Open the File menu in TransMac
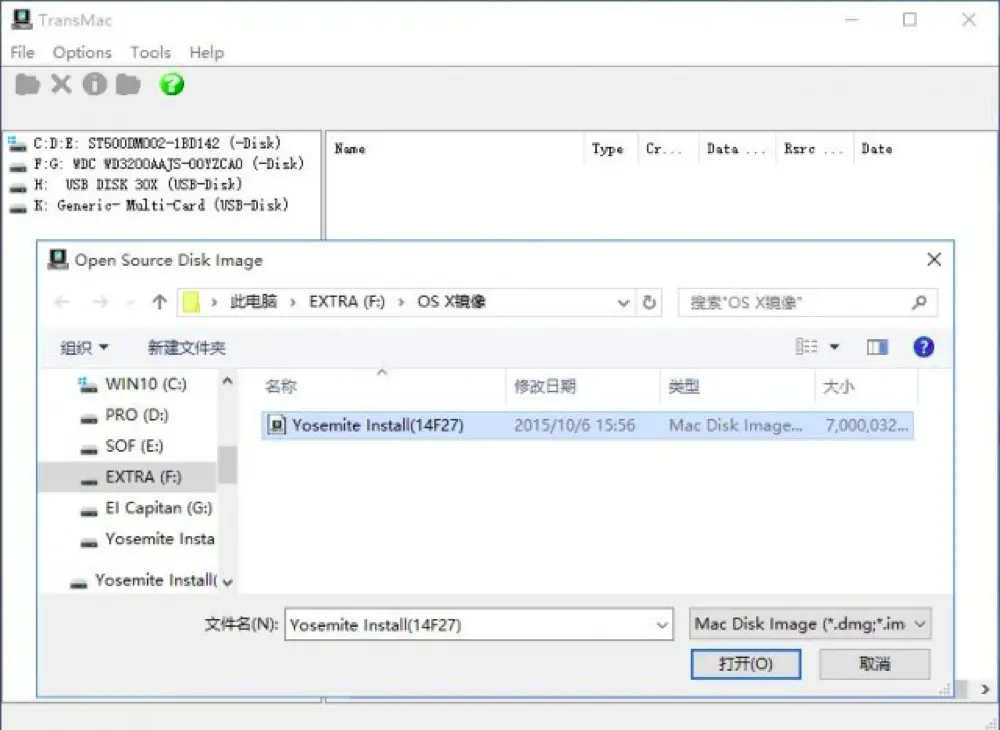This screenshot has width=1000, height=730. coord(22,52)
